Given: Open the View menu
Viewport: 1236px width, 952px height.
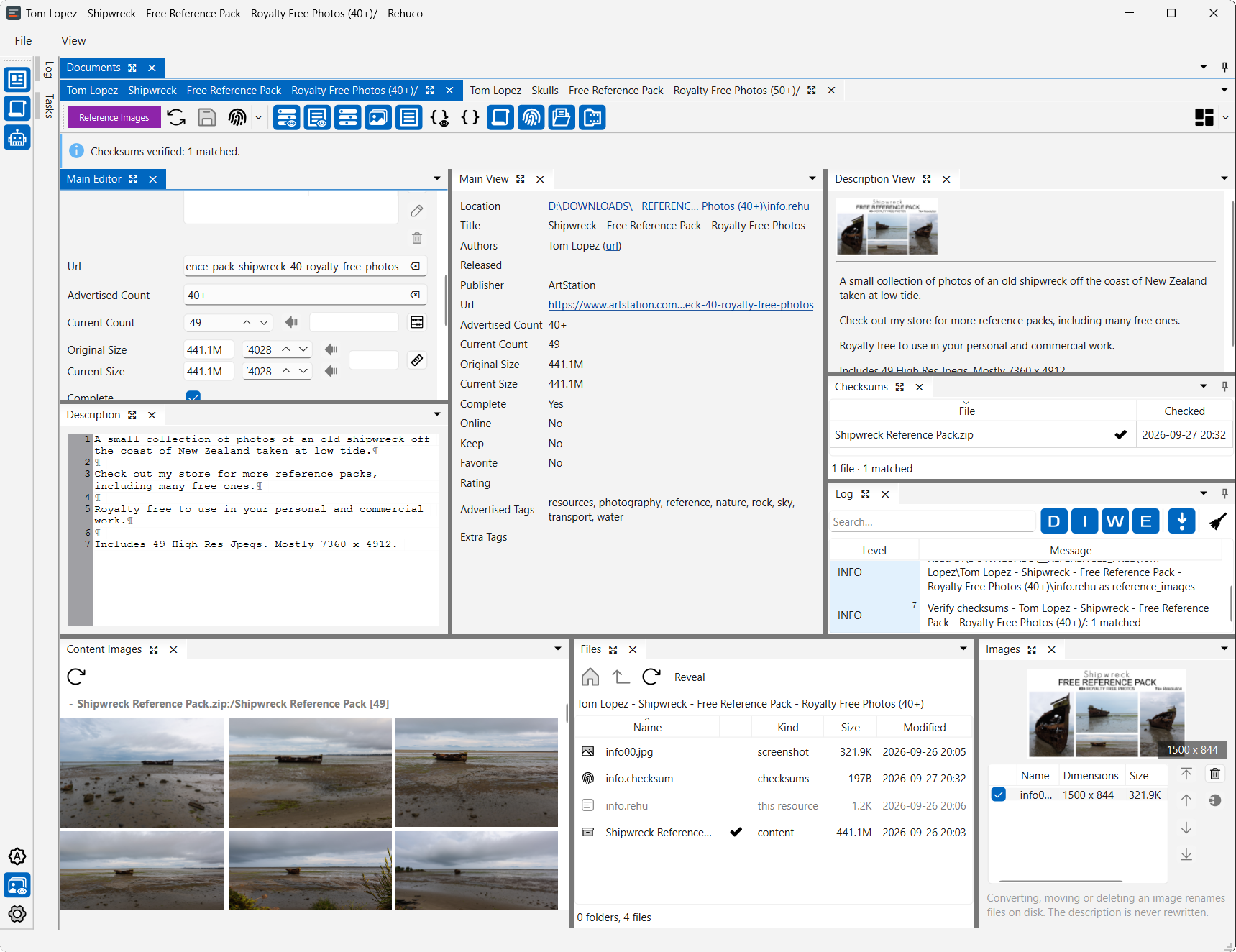Looking at the screenshot, I should pyautogui.click(x=73, y=41).
